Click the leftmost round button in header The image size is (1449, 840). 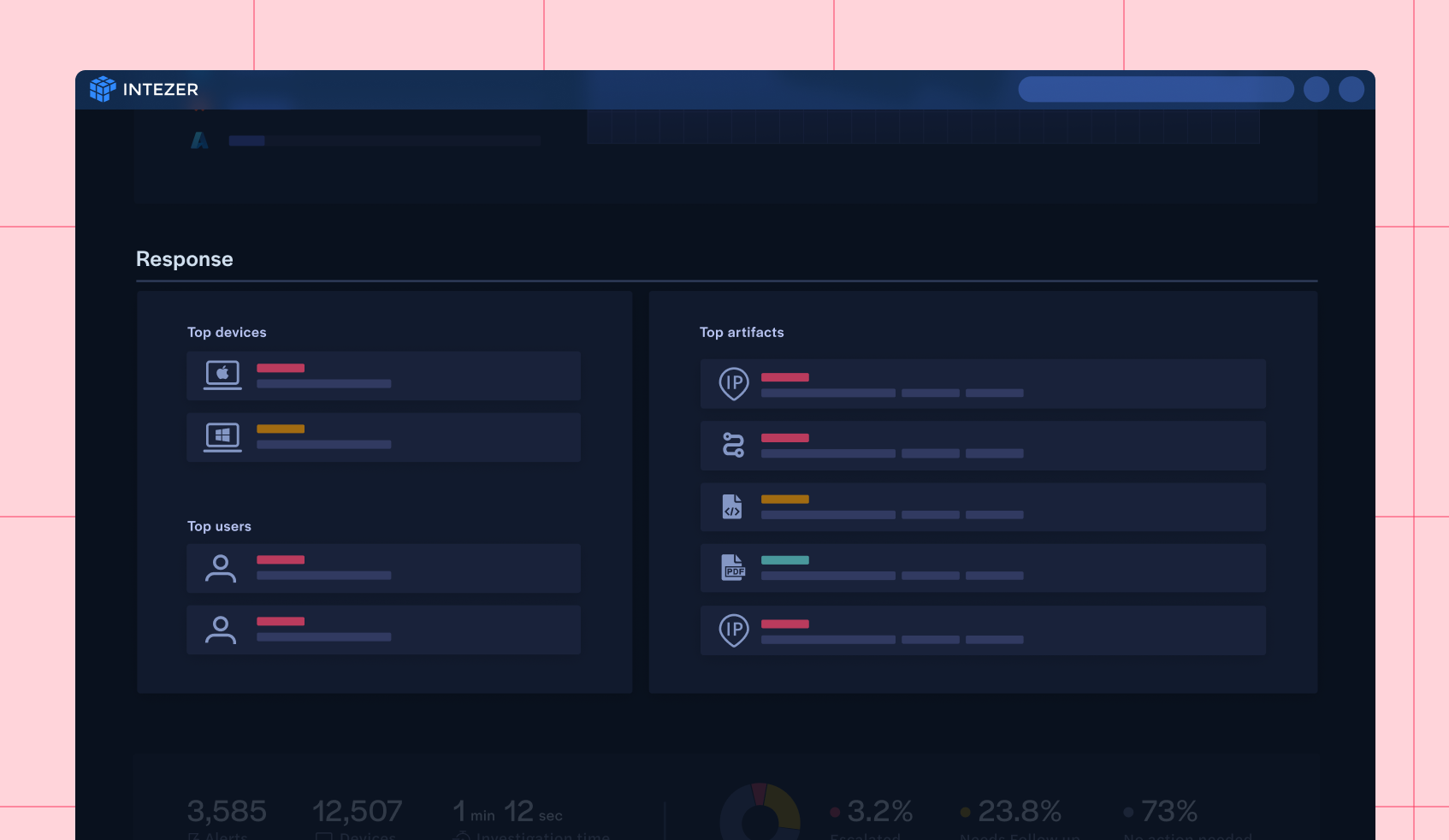(x=1316, y=89)
